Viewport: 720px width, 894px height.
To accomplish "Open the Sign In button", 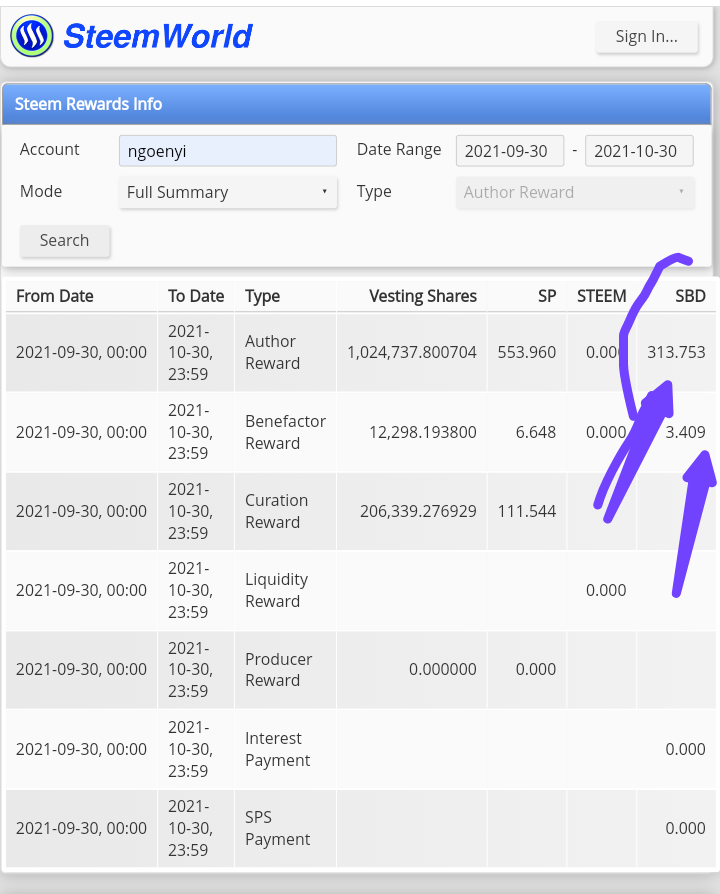I will coord(646,37).
